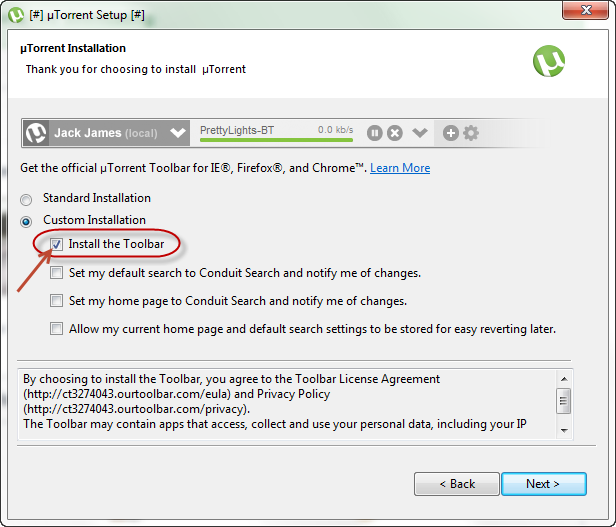Click the plus add icon in the toolbar preview
The image size is (616, 527).
click(451, 133)
